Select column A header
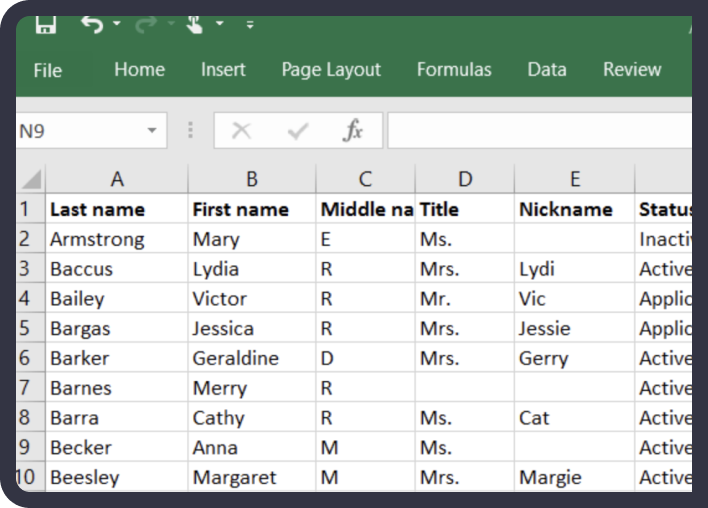The height and width of the screenshot is (508, 708). pyautogui.click(x=117, y=179)
